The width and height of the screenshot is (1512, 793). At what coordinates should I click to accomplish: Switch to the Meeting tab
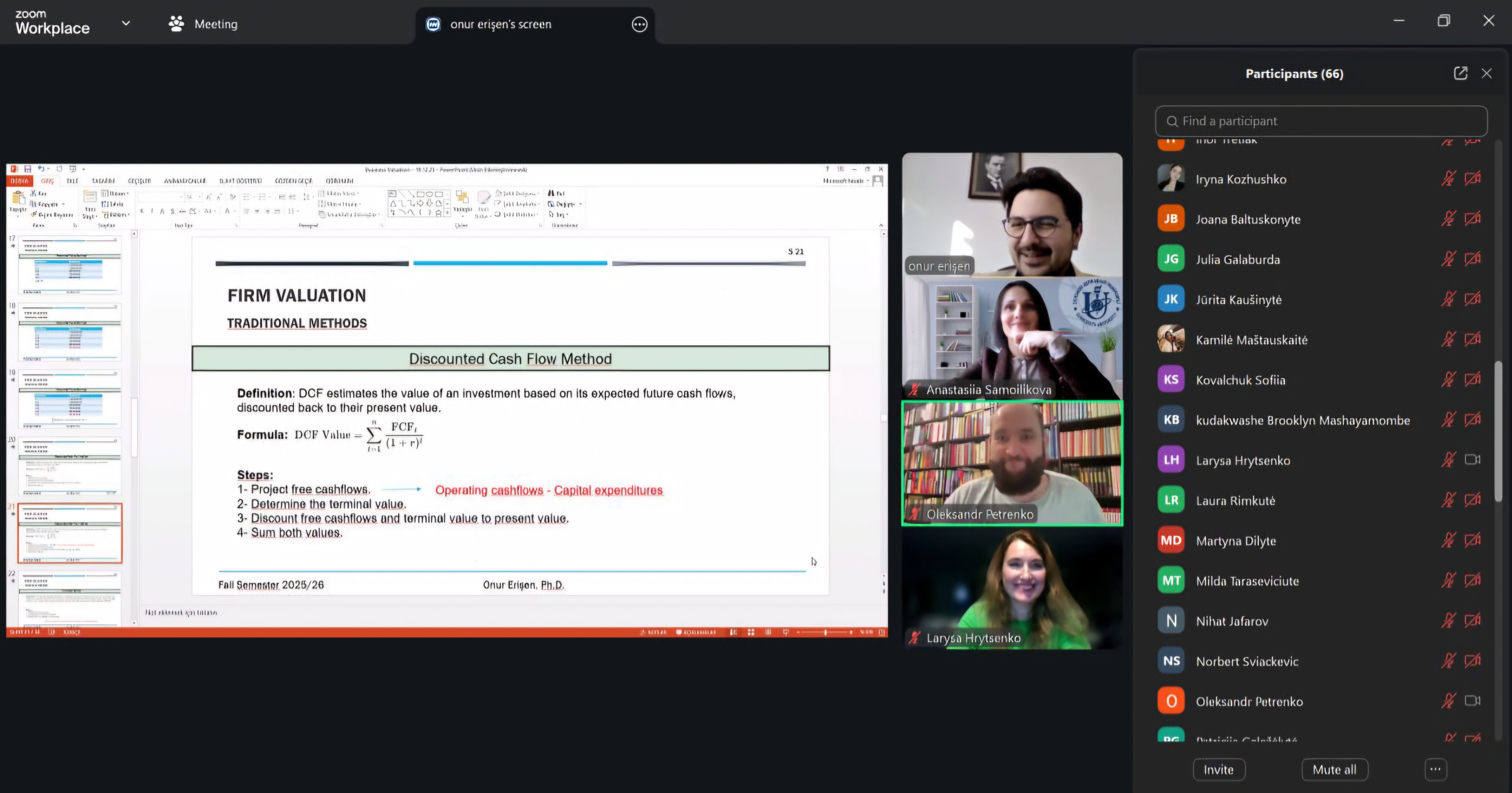coord(215,24)
